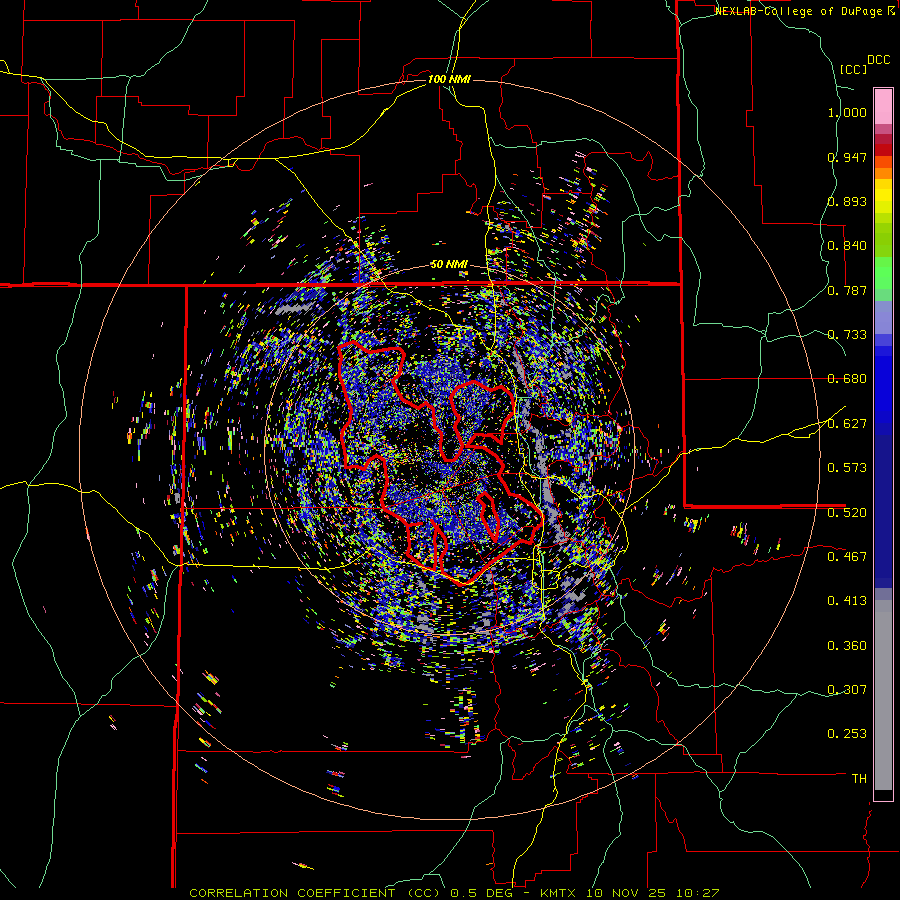
Task: Select the 0.253 scale value
Action: (x=847, y=734)
